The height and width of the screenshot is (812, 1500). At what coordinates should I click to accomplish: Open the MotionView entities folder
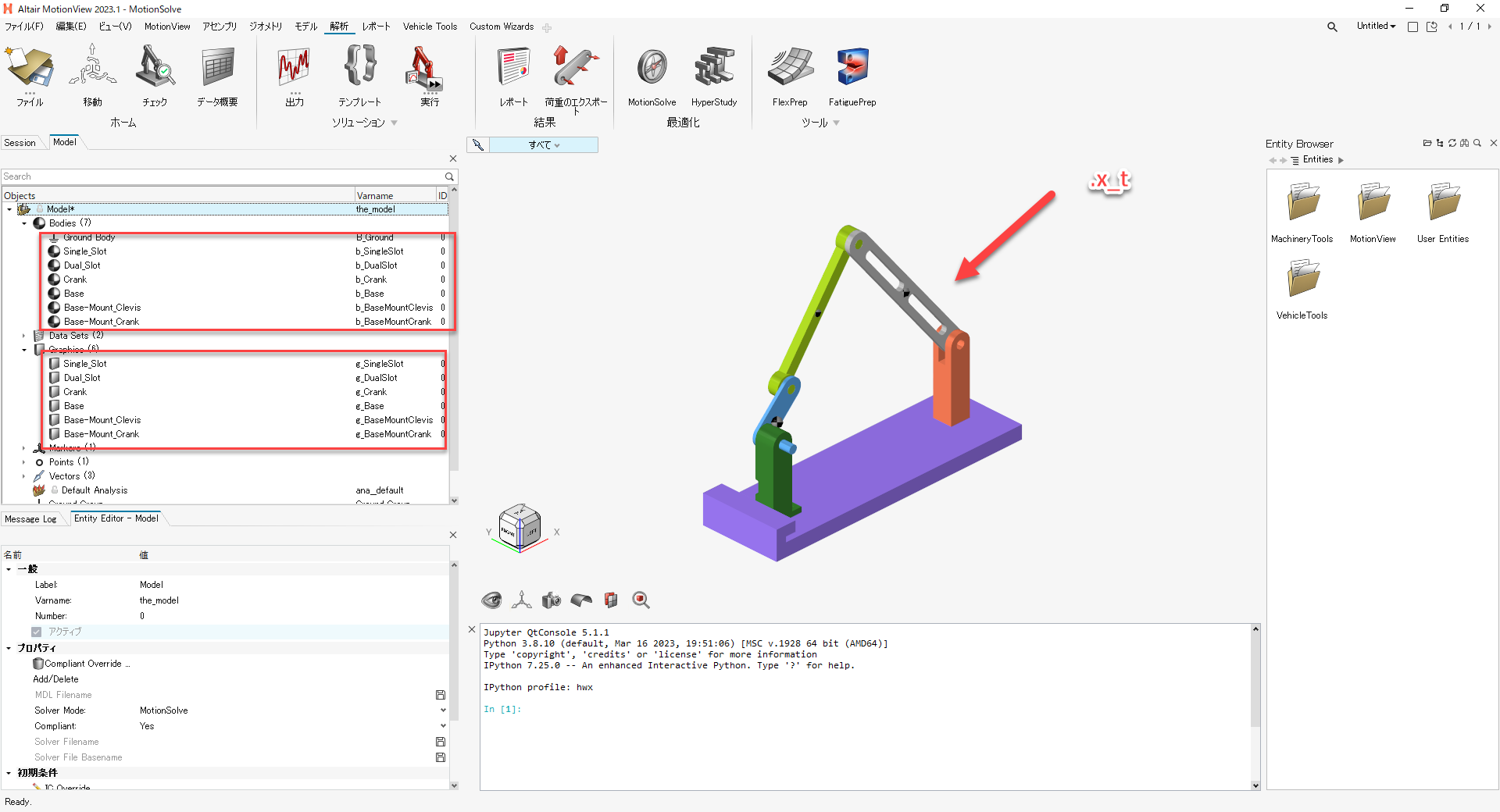(x=1373, y=212)
